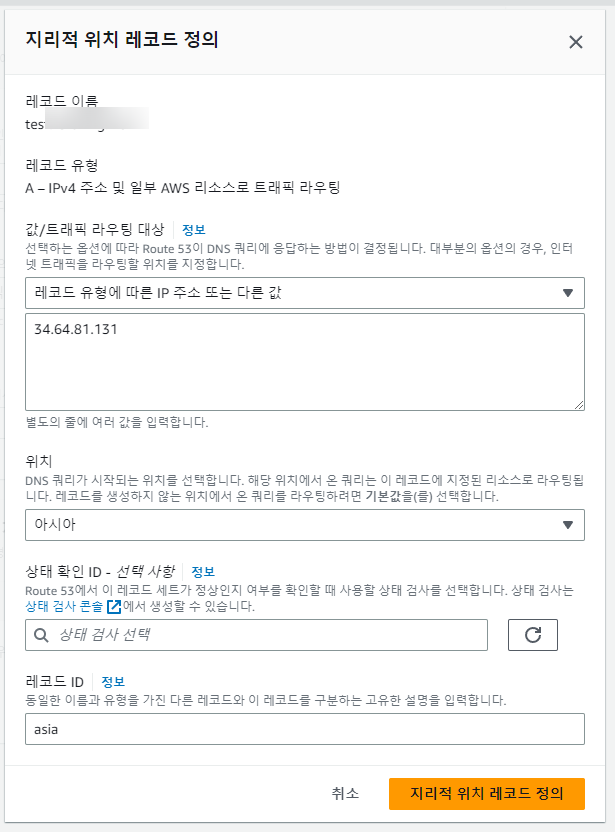
Task: Click the orange 지리적 위치 레코드 정의 button
Action: click(486, 794)
